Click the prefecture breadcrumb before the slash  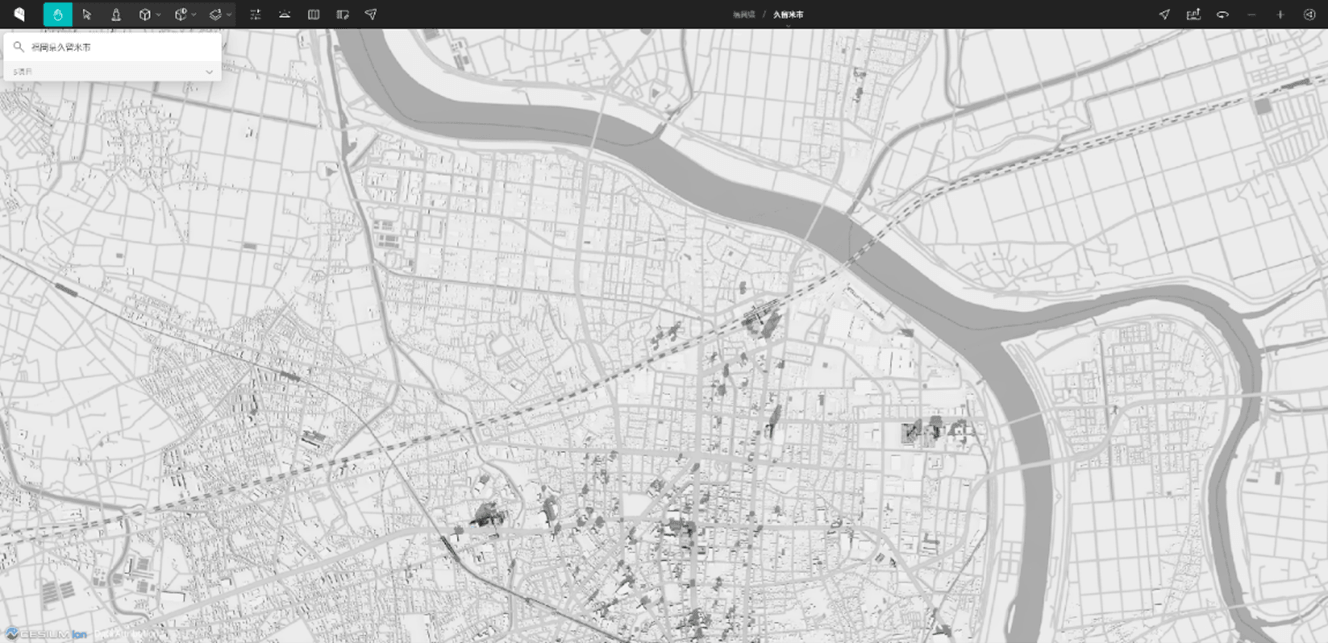coord(744,15)
